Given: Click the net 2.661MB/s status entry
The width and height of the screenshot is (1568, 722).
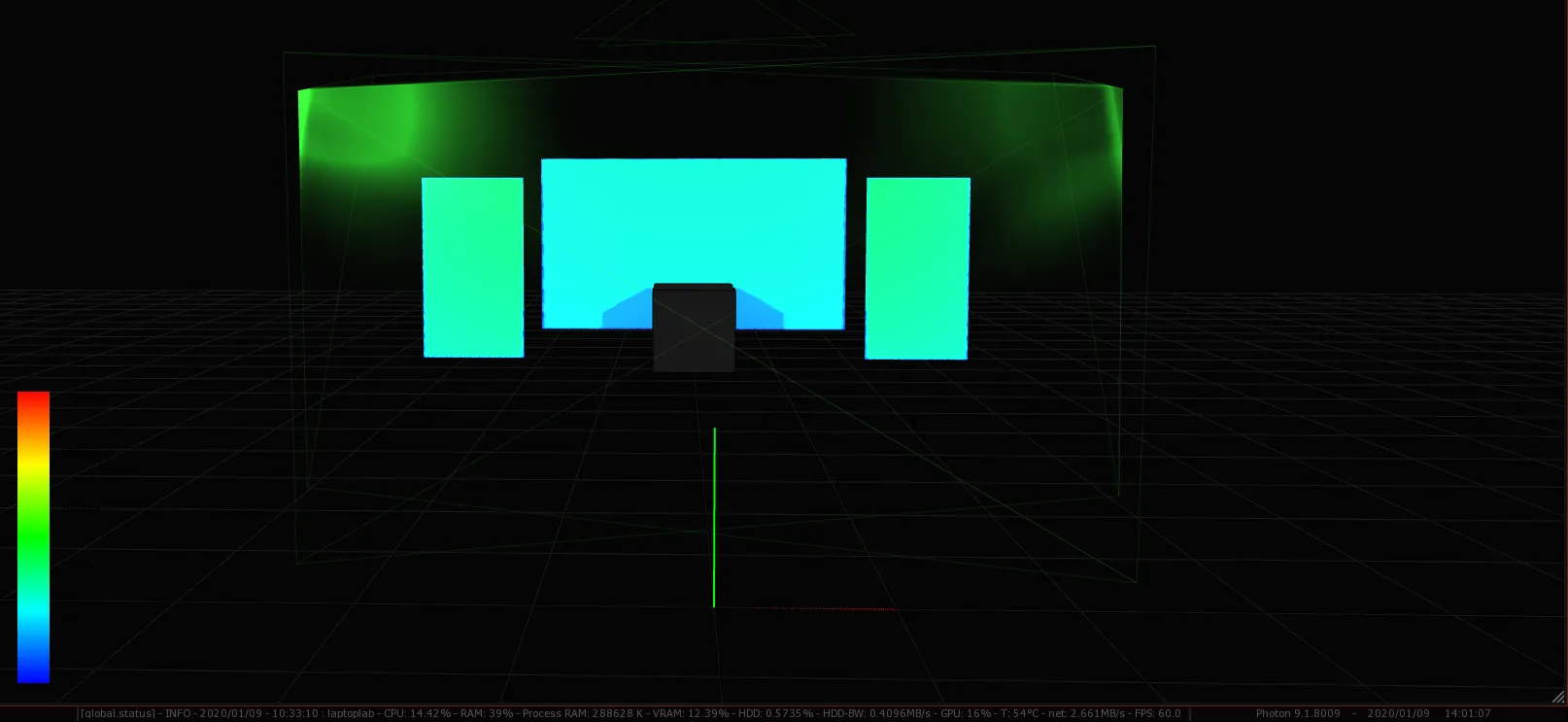Looking at the screenshot, I should (x=1087, y=713).
